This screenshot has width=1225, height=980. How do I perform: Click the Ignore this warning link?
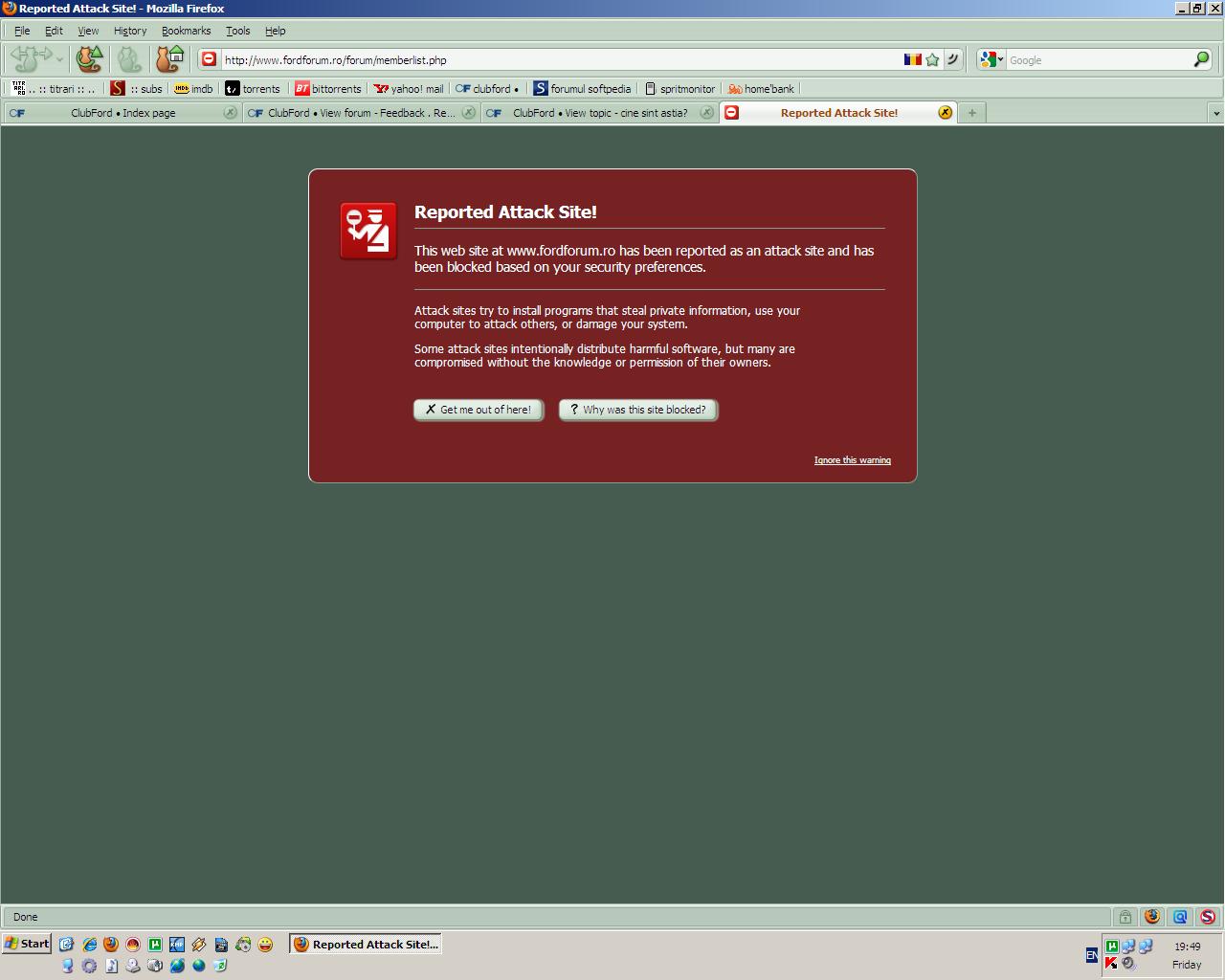852,460
